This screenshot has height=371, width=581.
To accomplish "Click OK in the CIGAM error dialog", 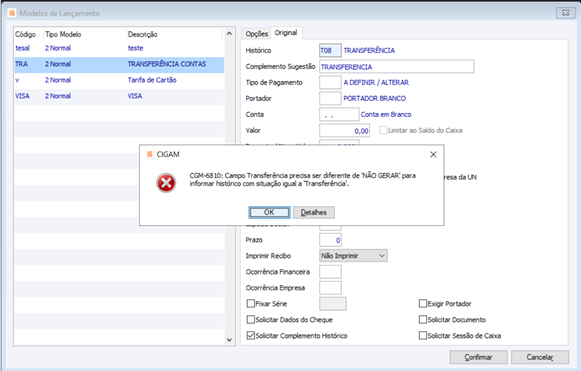I will (269, 212).
